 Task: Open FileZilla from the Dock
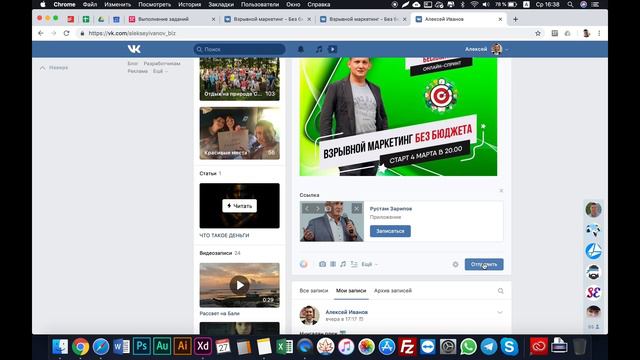[x=407, y=347]
